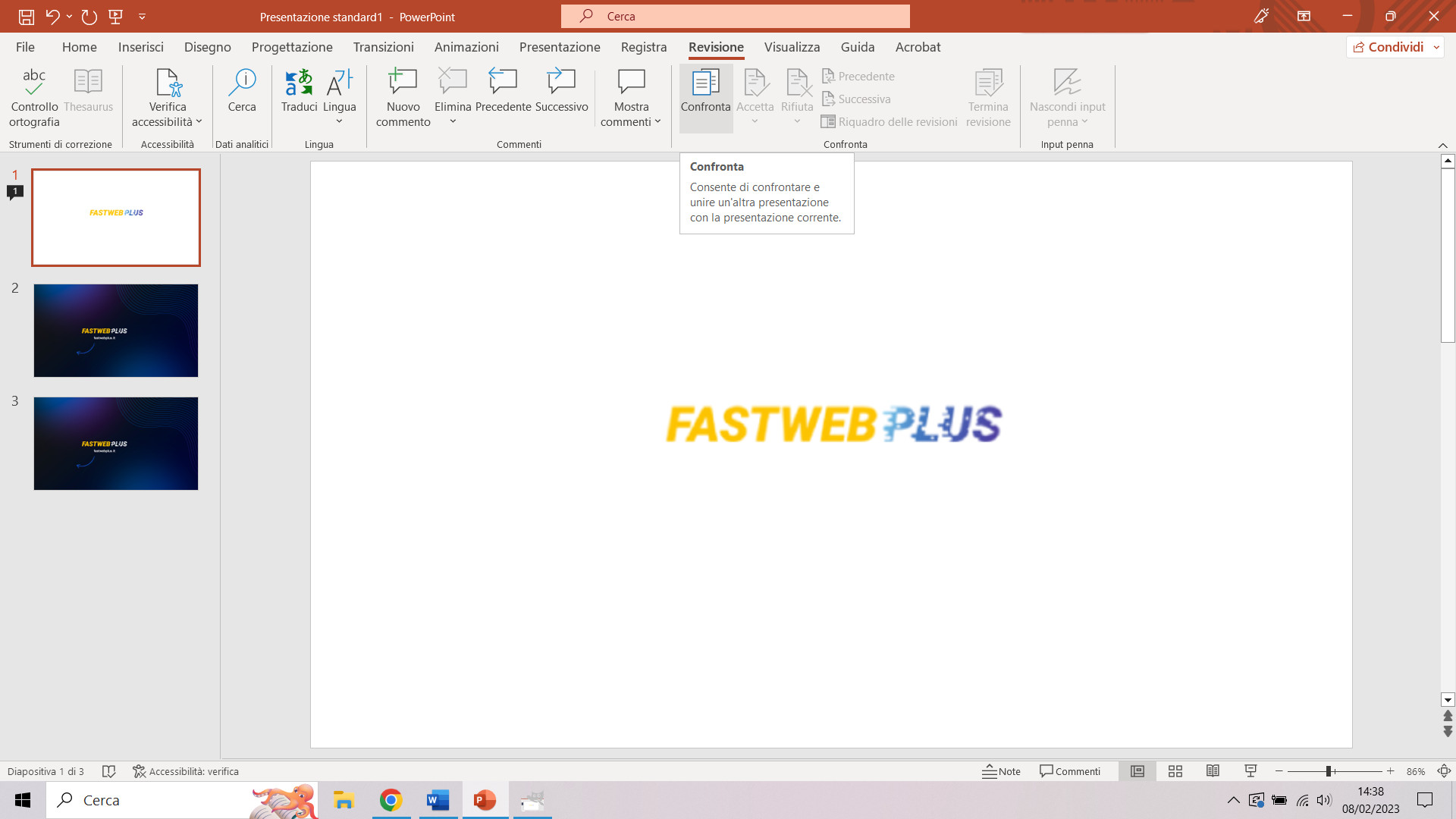Open the Riquadro delle revisioni pane

[889, 121]
